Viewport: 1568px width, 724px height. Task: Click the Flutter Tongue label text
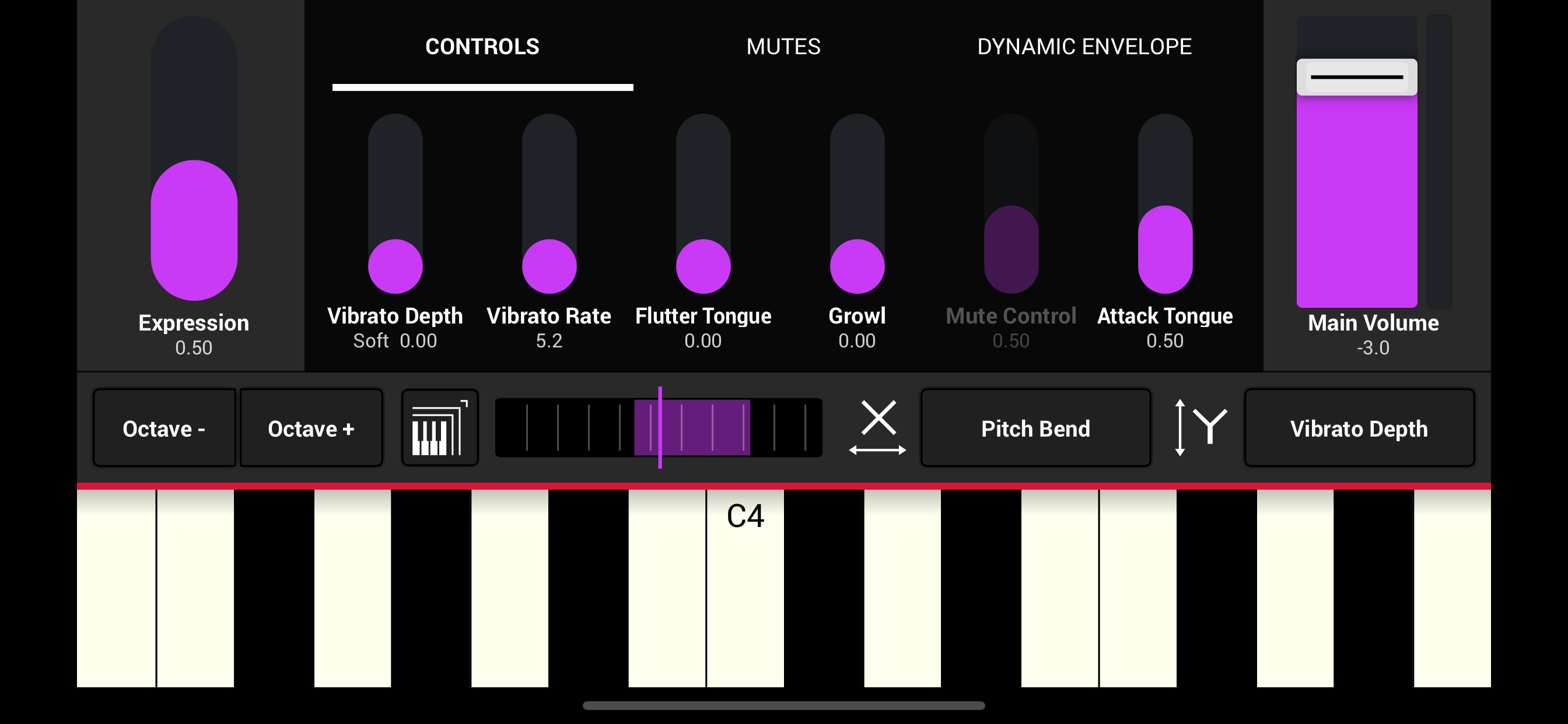pos(703,316)
